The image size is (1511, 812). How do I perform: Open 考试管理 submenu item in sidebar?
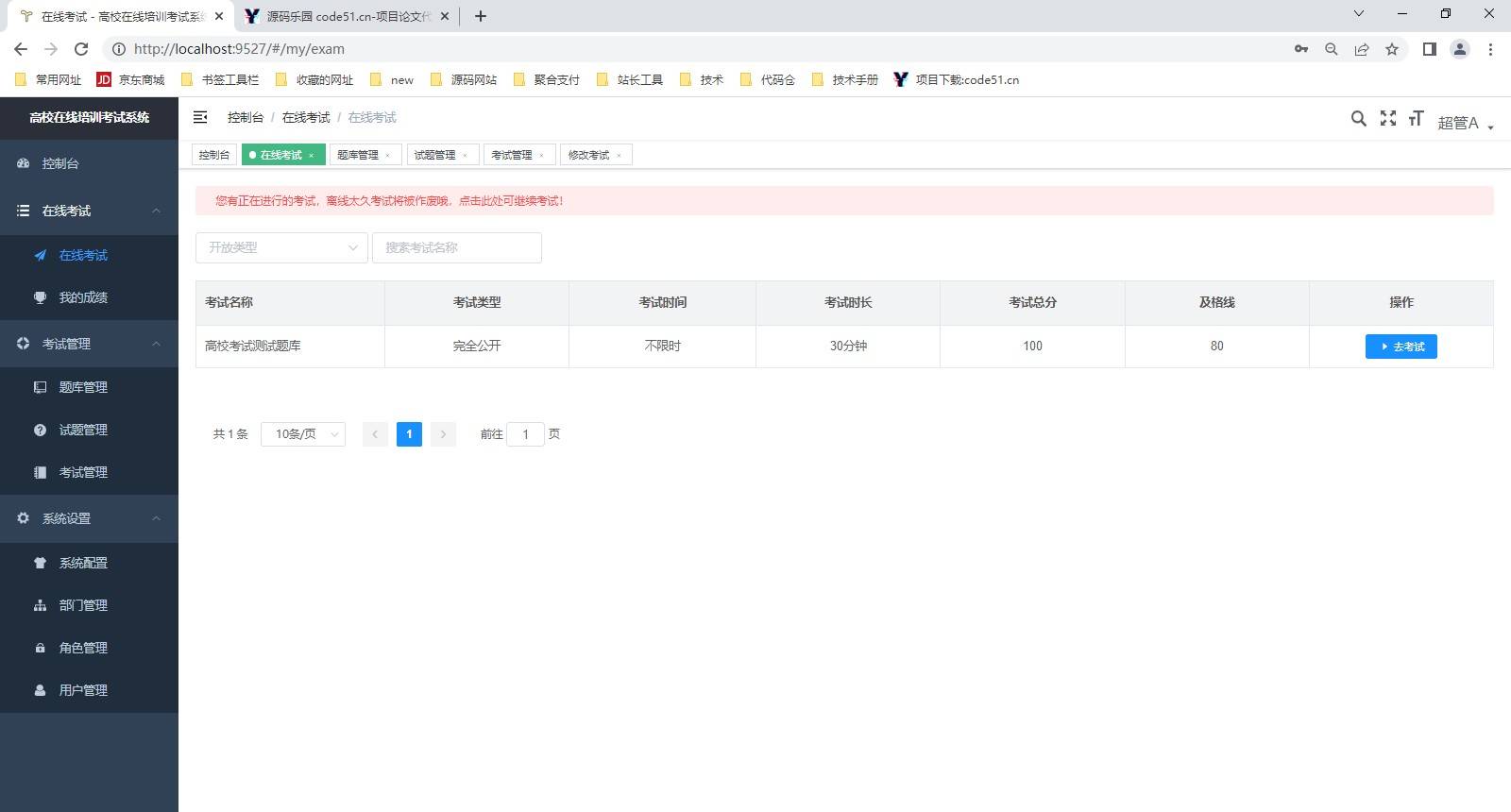click(89, 472)
